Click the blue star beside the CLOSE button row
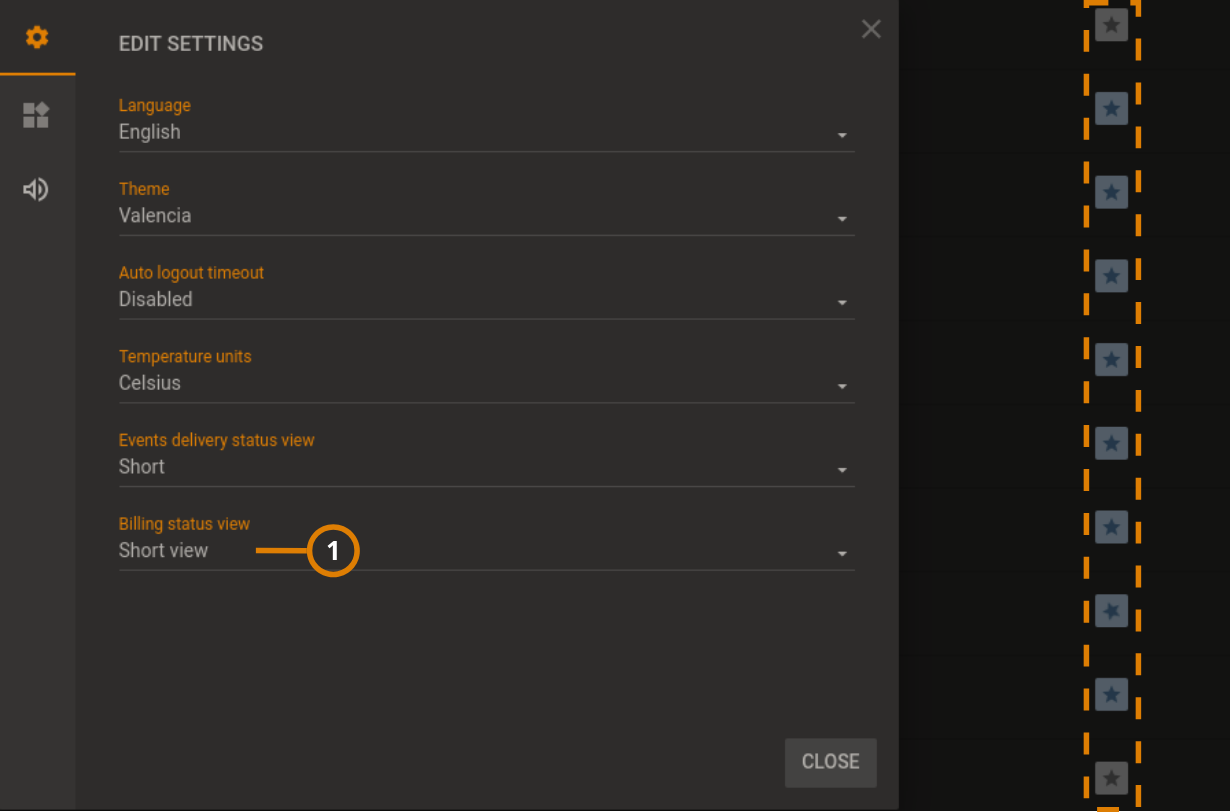The image size is (1230, 812). pos(1111,694)
